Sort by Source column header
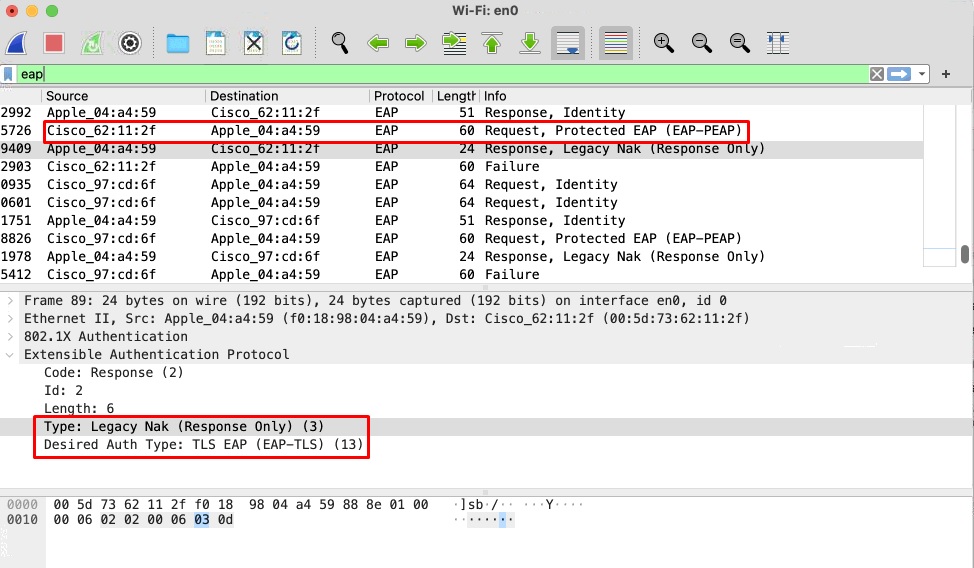Screen dimensions: 974x568 click(x=123, y=96)
